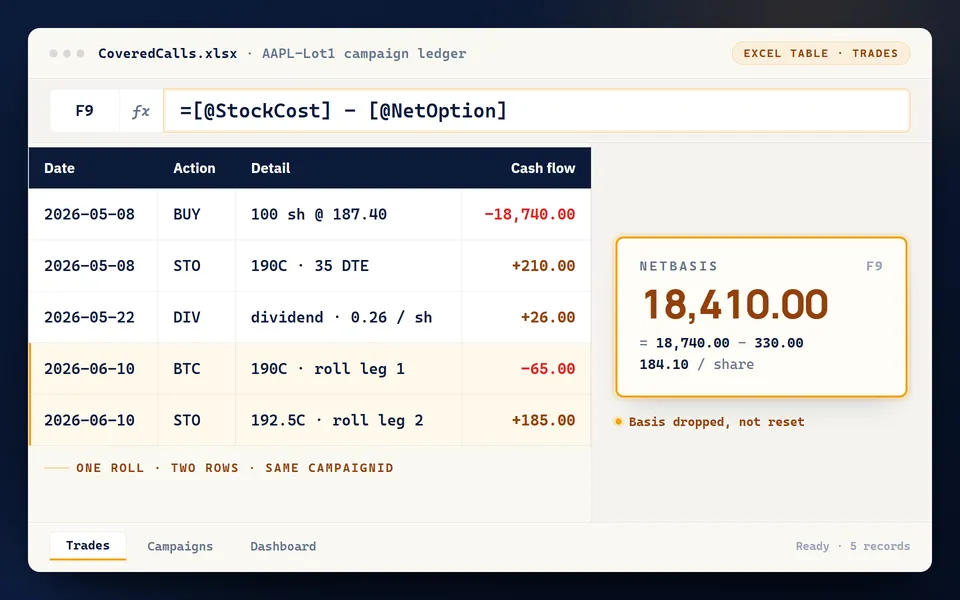This screenshot has width=960, height=600.
Task: Click the EXCEL TABLE · TRADES badge
Action: pyautogui.click(x=820, y=53)
